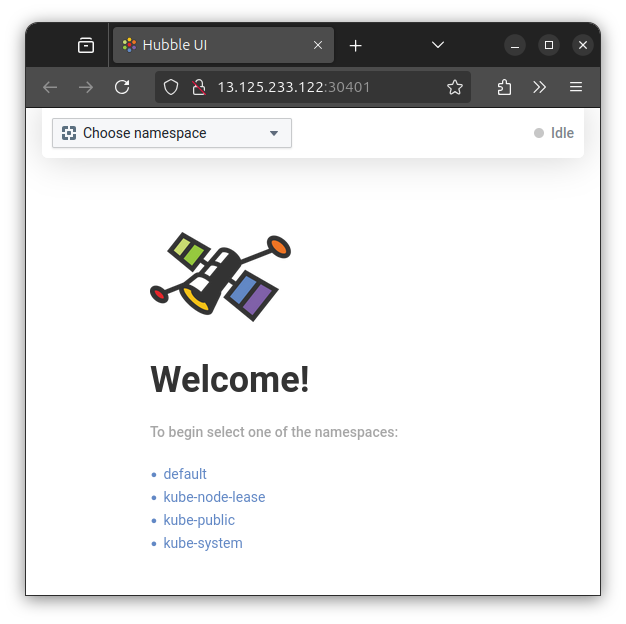Open the Extensions puzzle icon
The height and width of the screenshot is (624, 626).
(504, 87)
